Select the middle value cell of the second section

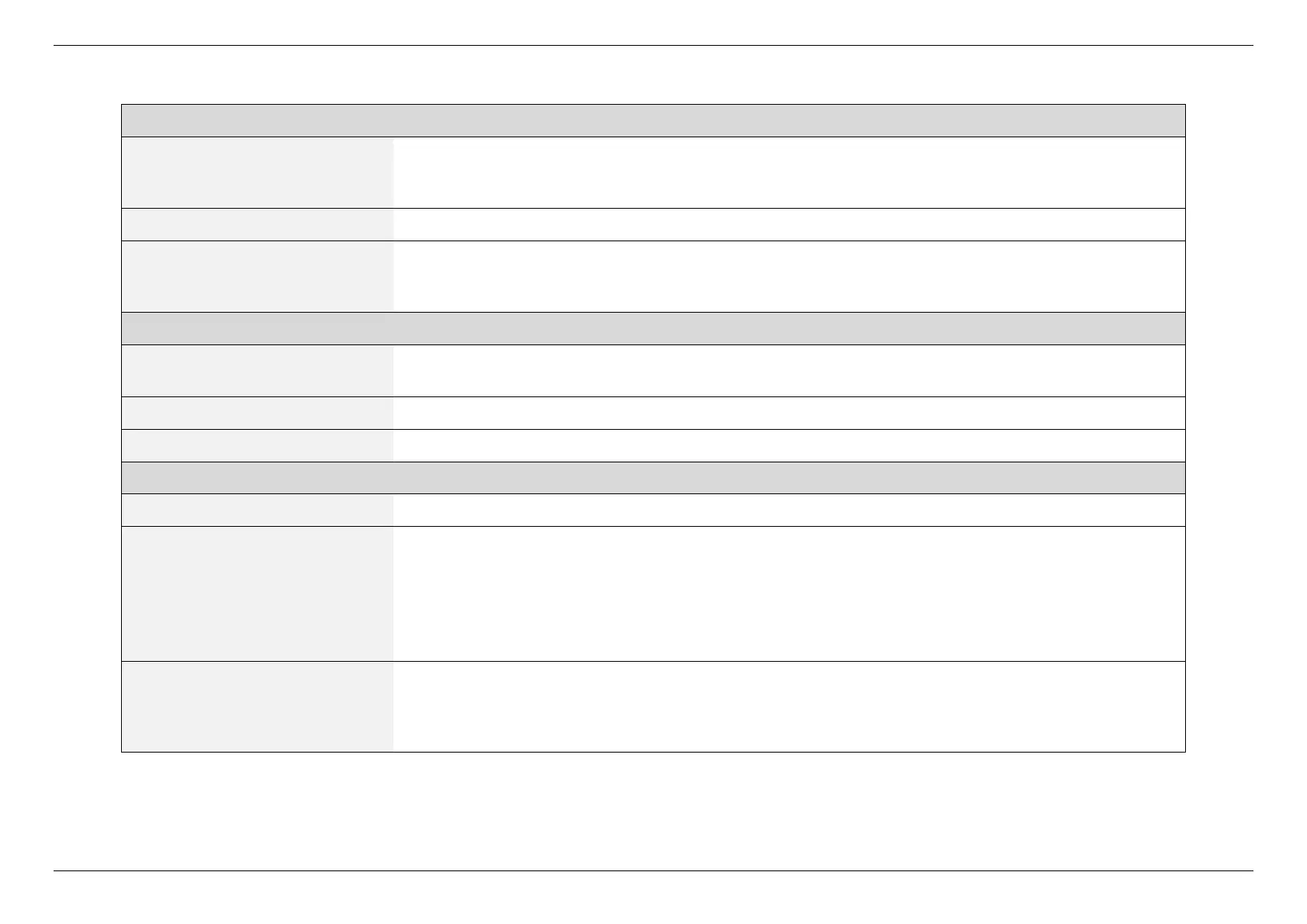(x=789, y=413)
